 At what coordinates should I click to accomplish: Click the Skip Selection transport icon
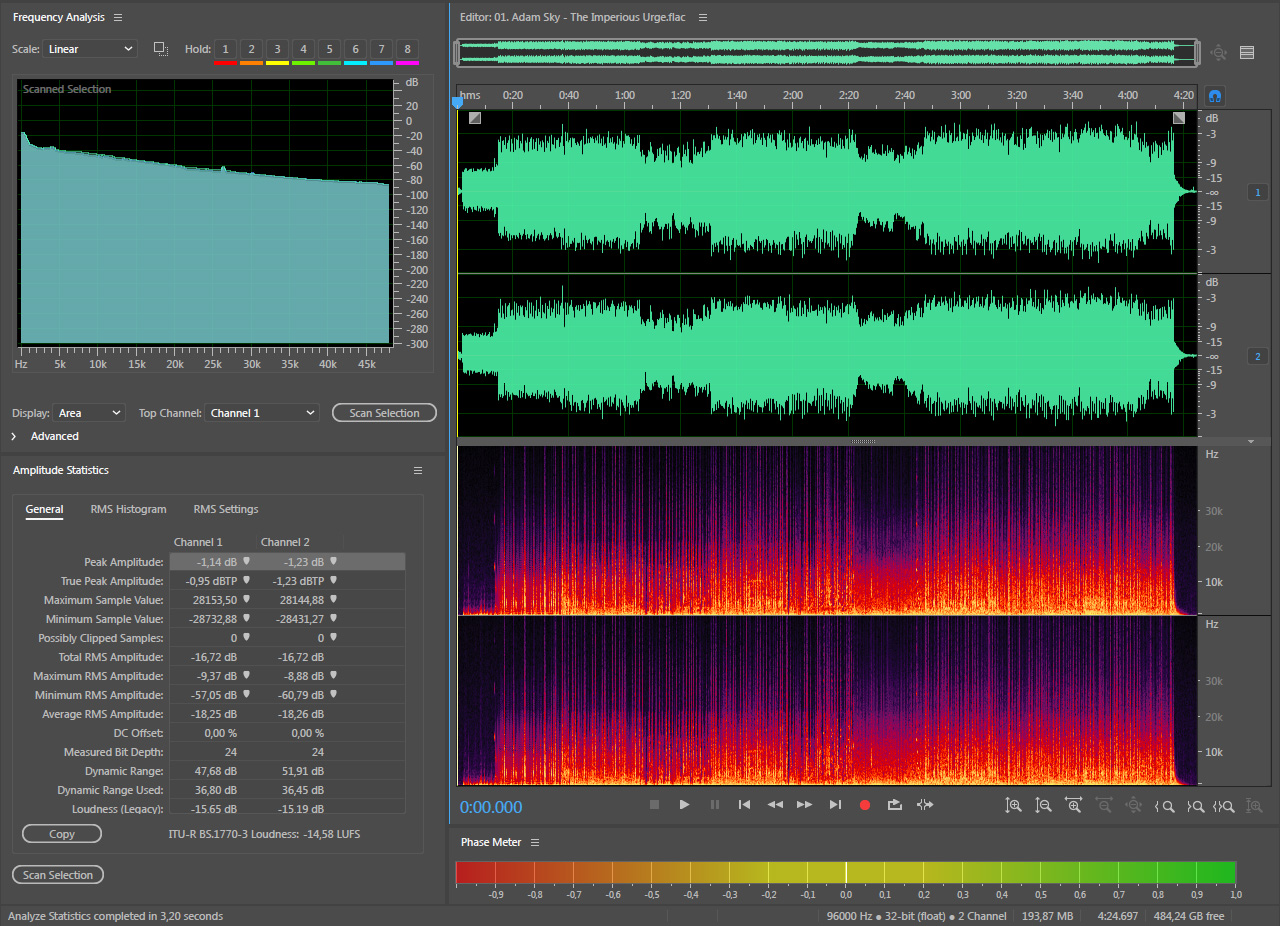coord(925,804)
